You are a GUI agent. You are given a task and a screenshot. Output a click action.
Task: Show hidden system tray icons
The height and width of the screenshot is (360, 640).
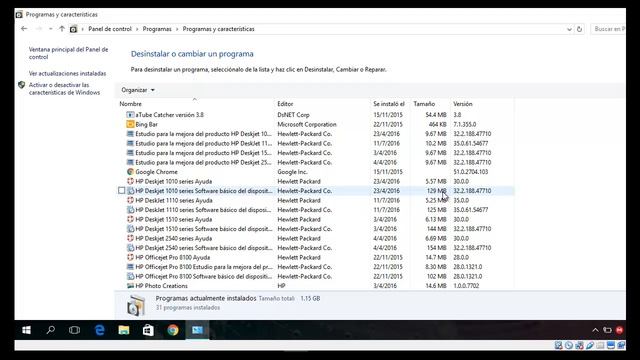coord(595,330)
